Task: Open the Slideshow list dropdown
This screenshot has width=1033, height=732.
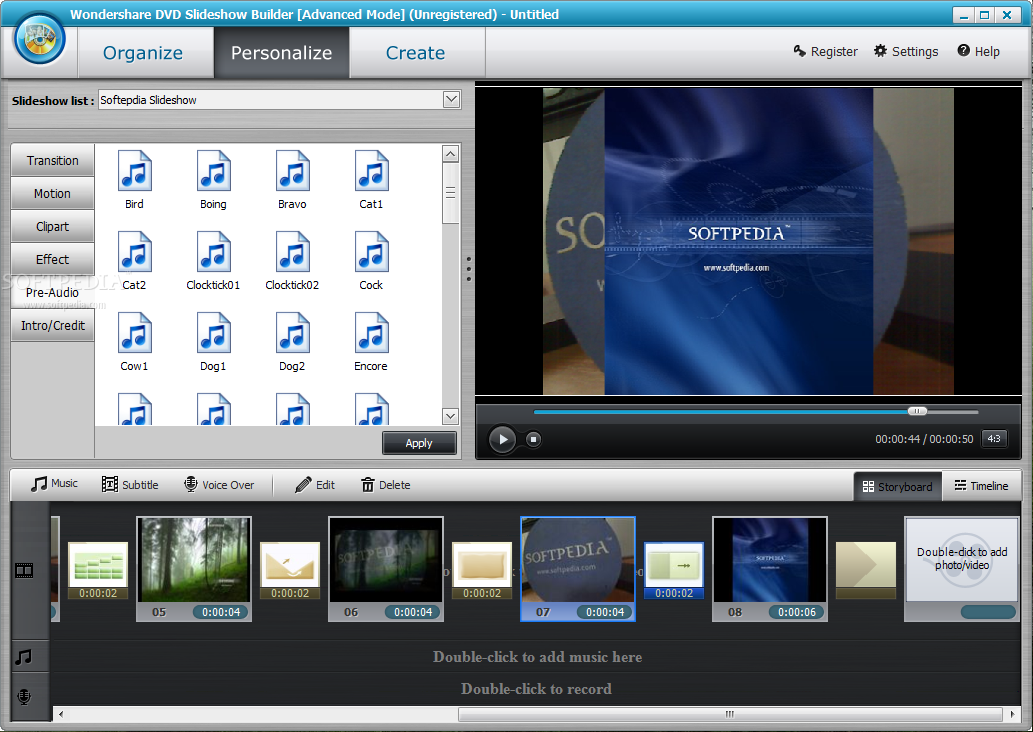Action: coord(451,100)
